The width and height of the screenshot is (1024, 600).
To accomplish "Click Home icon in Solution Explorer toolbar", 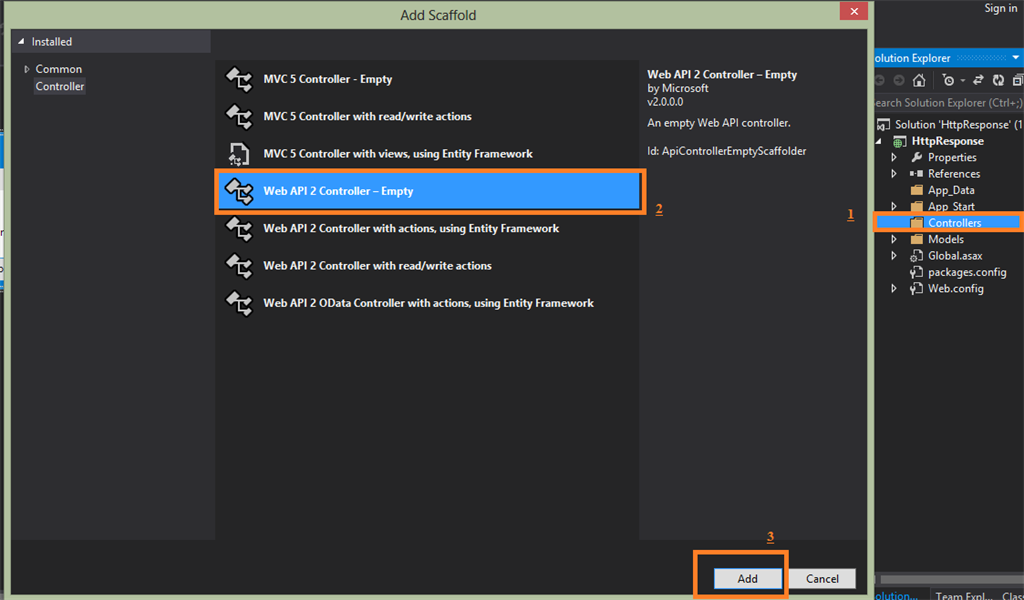I will (919, 80).
